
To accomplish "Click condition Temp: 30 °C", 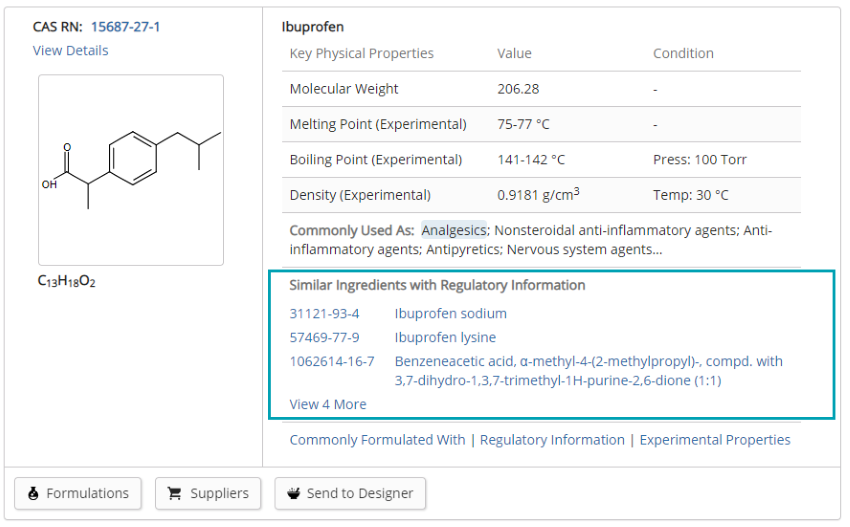I will pos(691,195).
